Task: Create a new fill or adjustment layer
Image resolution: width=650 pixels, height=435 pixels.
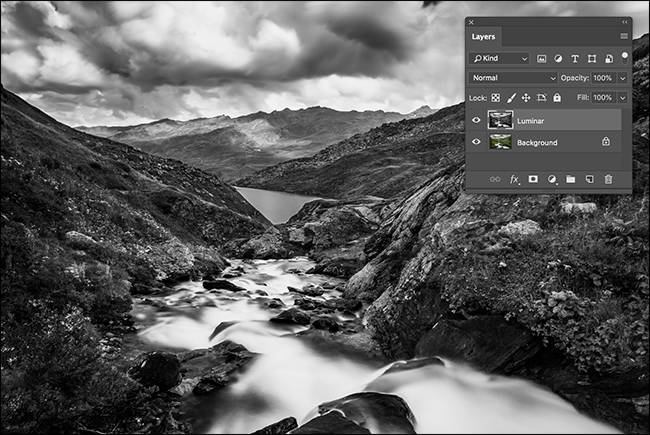Action: (552, 179)
